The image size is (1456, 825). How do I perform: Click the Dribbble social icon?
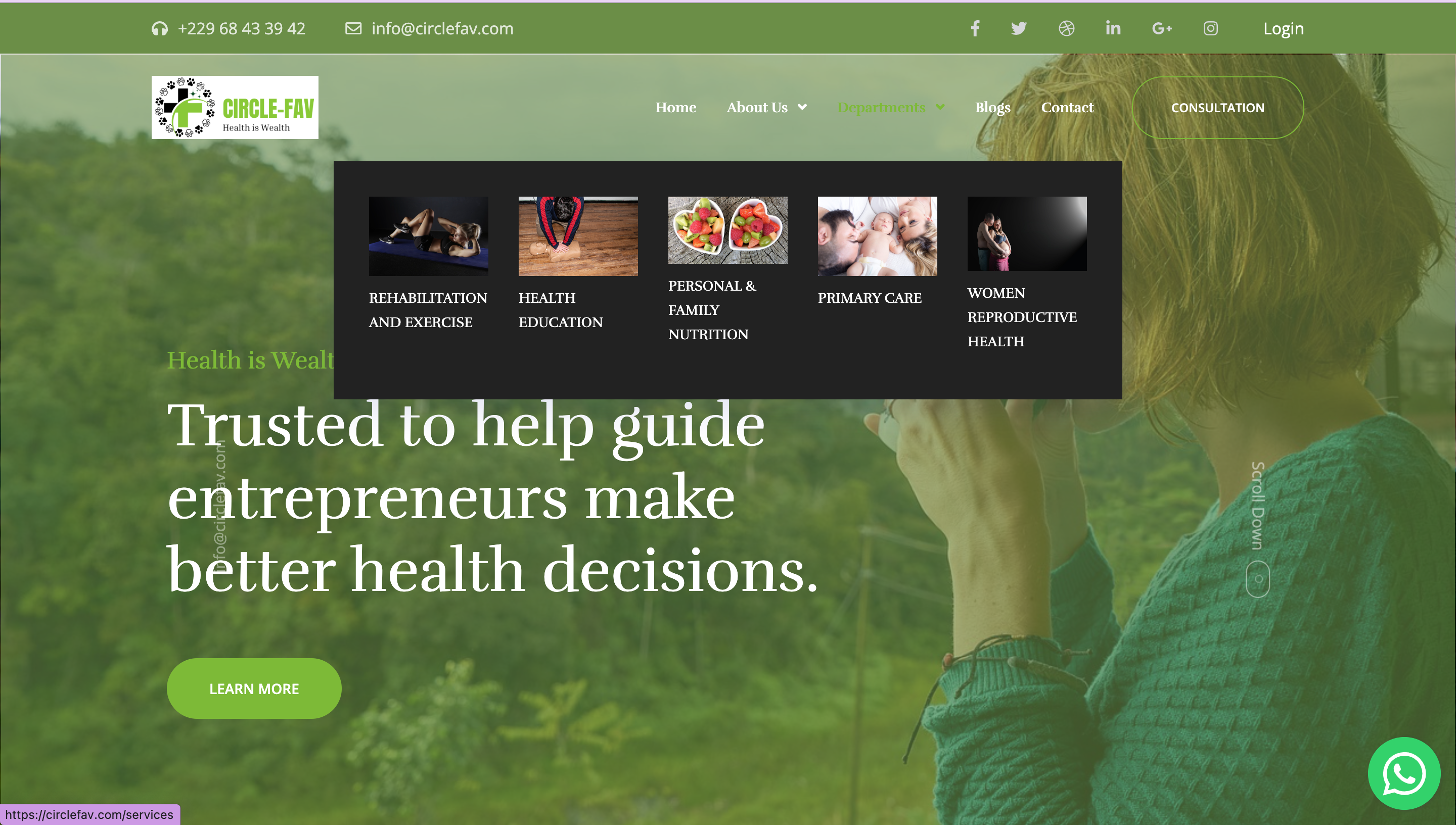[x=1066, y=28]
